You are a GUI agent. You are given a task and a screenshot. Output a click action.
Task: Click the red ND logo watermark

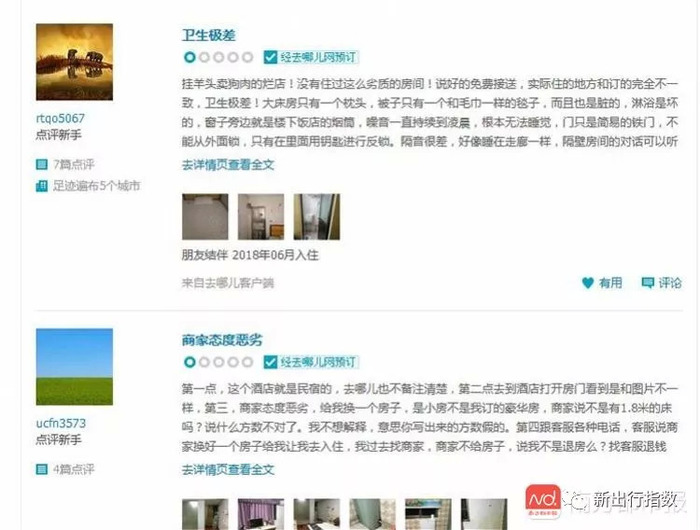click(542, 501)
